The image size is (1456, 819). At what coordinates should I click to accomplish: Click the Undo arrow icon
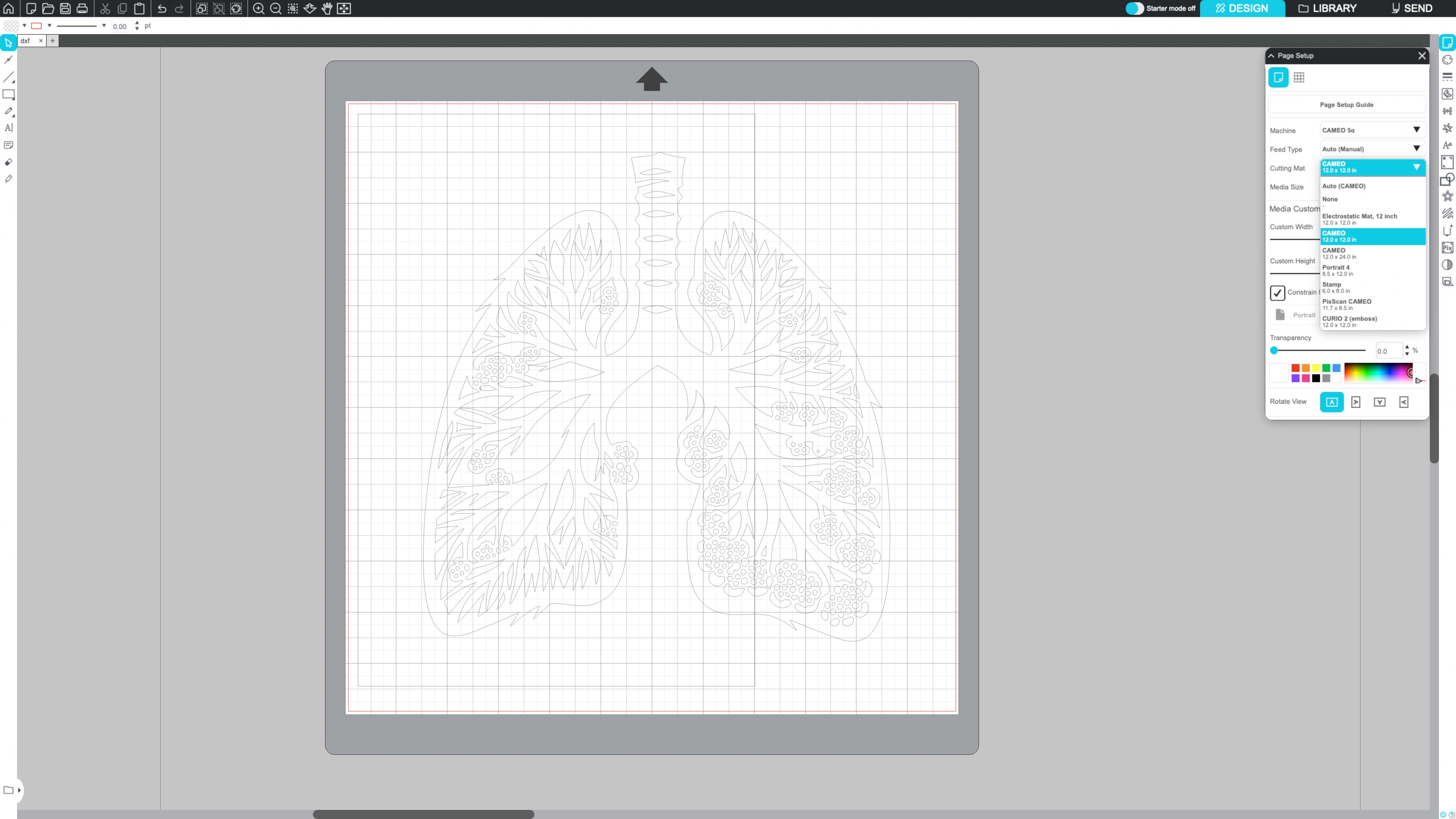pyautogui.click(x=162, y=9)
